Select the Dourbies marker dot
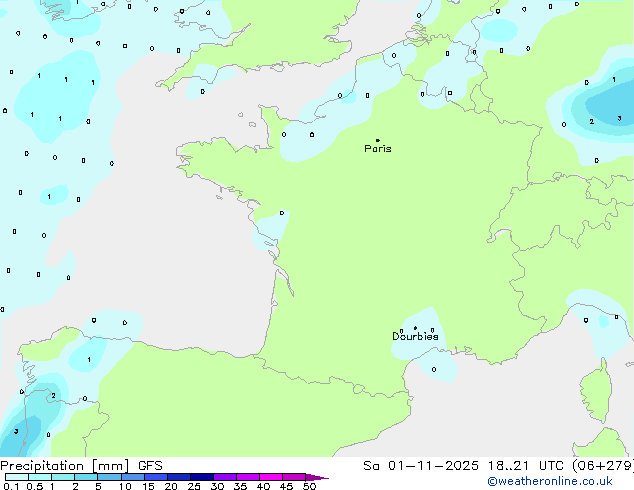The width and height of the screenshot is (634, 490). (415, 328)
